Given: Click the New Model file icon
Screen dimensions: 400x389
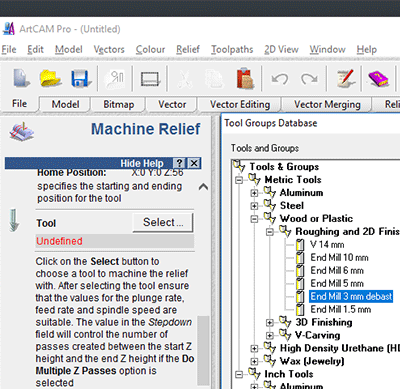Looking at the screenshot, I should (21, 78).
